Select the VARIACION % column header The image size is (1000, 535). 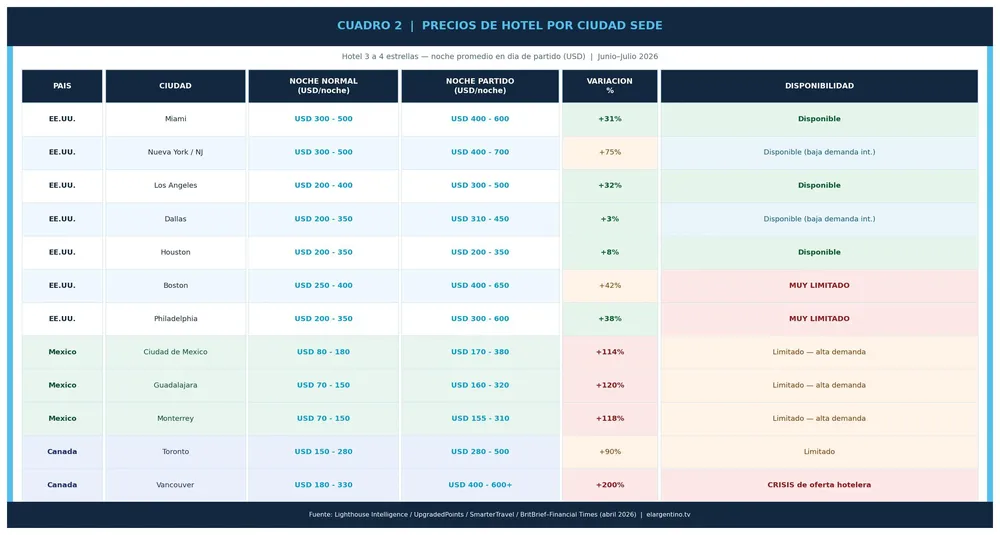tap(610, 86)
